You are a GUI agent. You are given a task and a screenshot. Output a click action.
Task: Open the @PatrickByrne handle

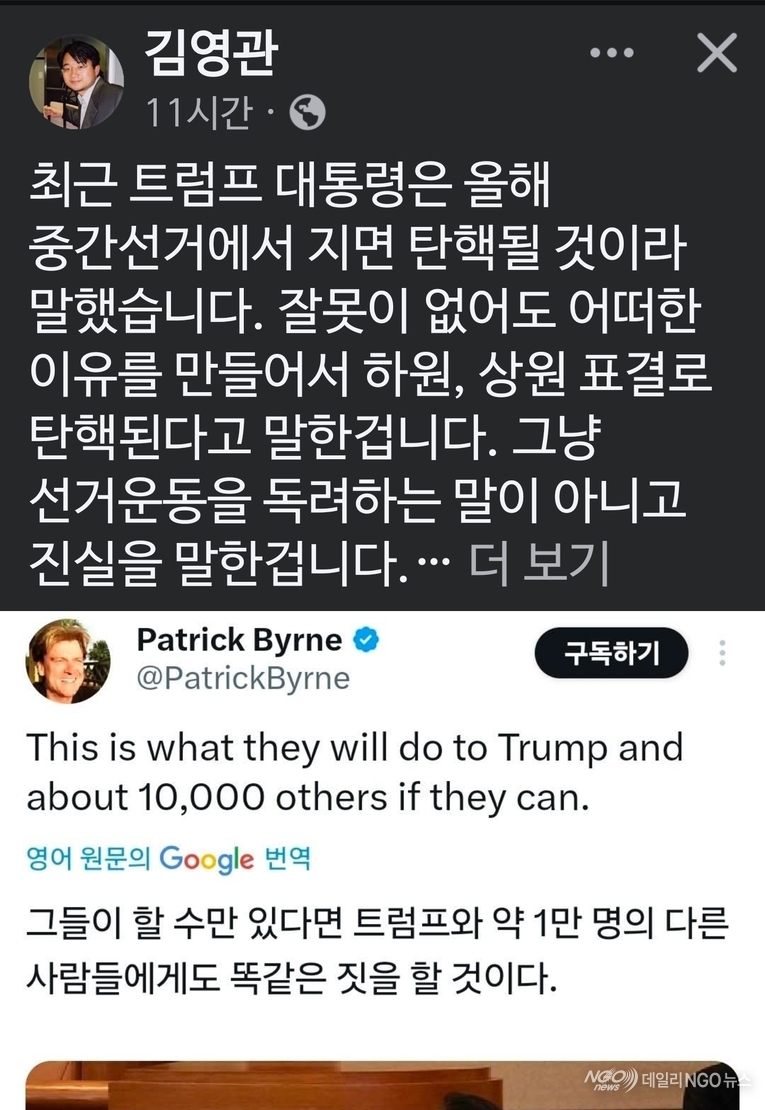tap(243, 678)
